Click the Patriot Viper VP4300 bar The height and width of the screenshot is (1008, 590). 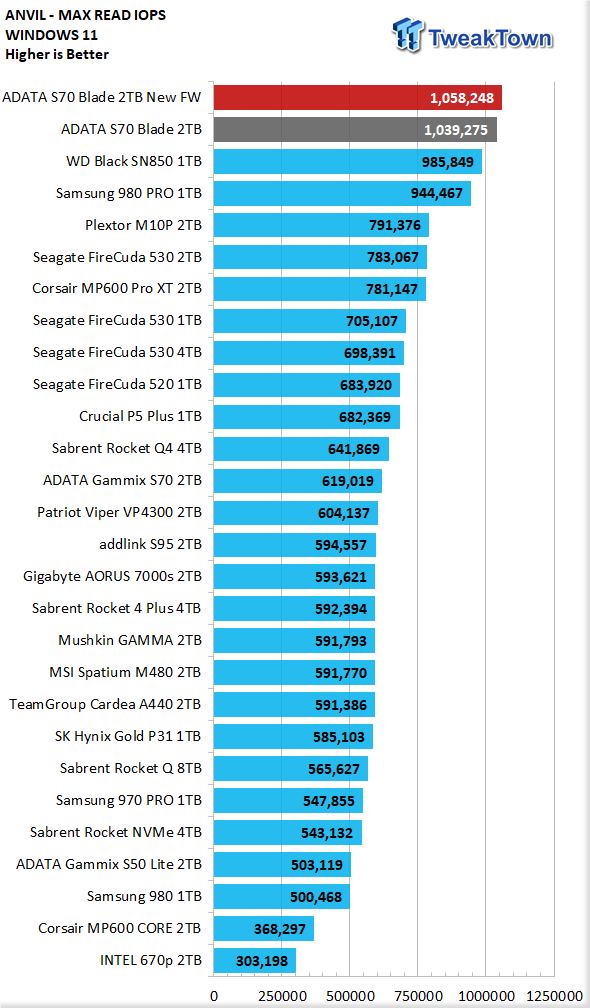[x=296, y=513]
